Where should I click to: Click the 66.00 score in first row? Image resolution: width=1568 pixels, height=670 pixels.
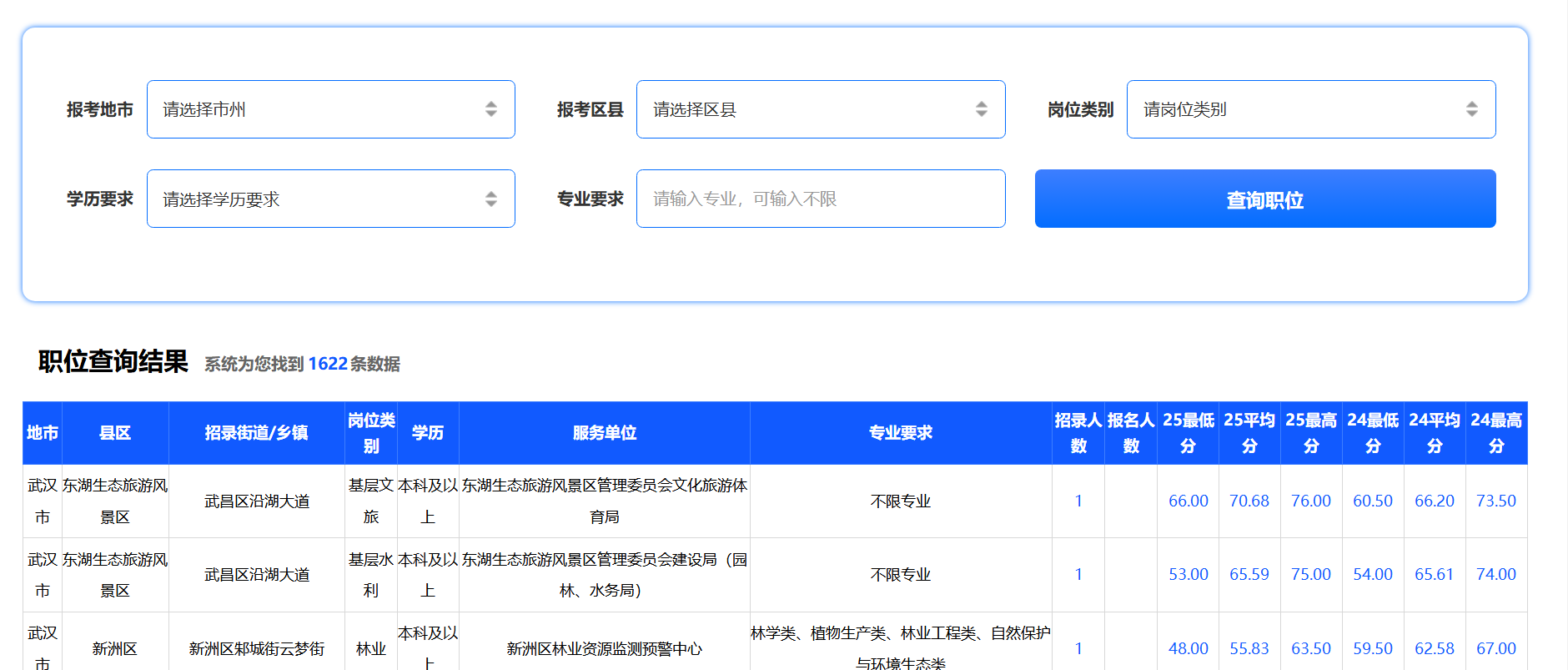[1188, 501]
